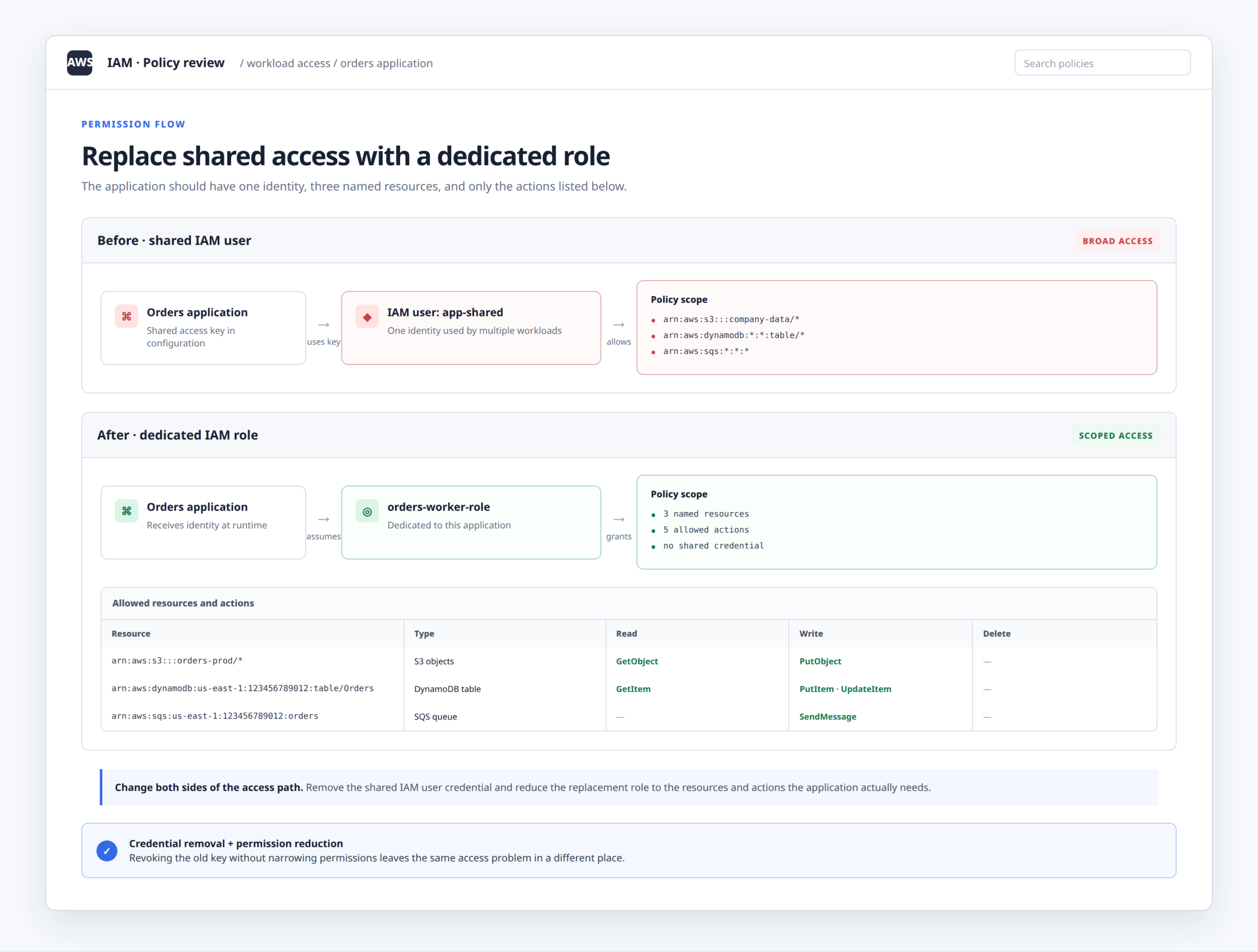Click the red Orders application icon
Image resolution: width=1258 pixels, height=952 pixels.
(x=126, y=317)
